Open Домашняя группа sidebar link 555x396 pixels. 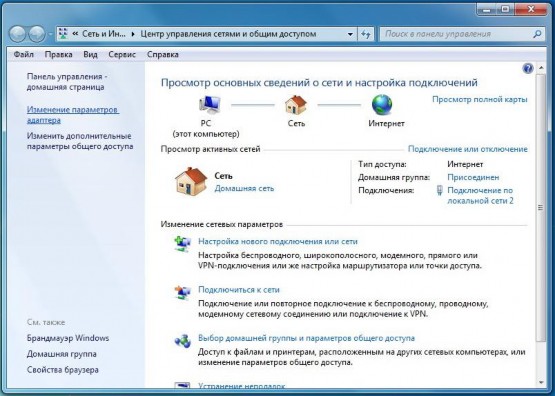coord(62,354)
